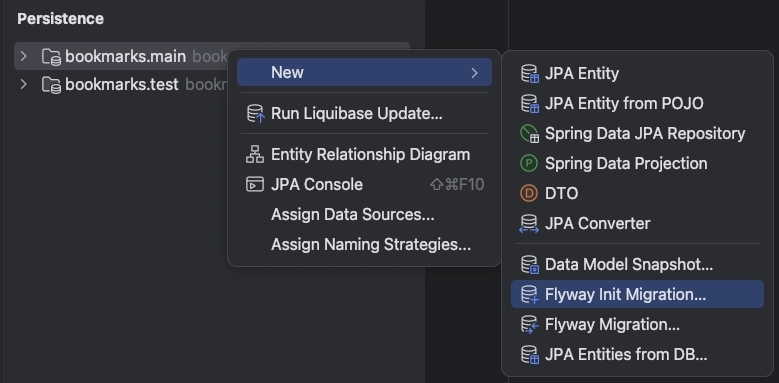This screenshot has width=779, height=383.
Task: Click the Spring Data JPA Repository icon
Action: click(x=530, y=134)
